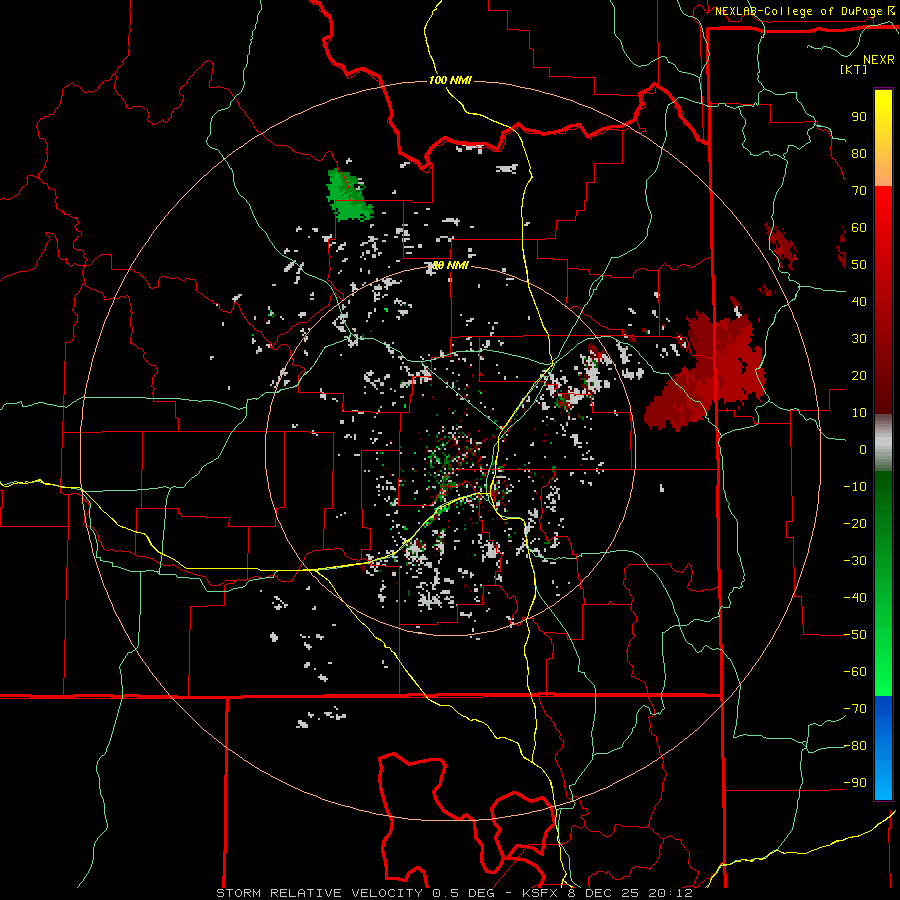Click the positive 90 scale value
This screenshot has width=900, height=900.
(859, 117)
